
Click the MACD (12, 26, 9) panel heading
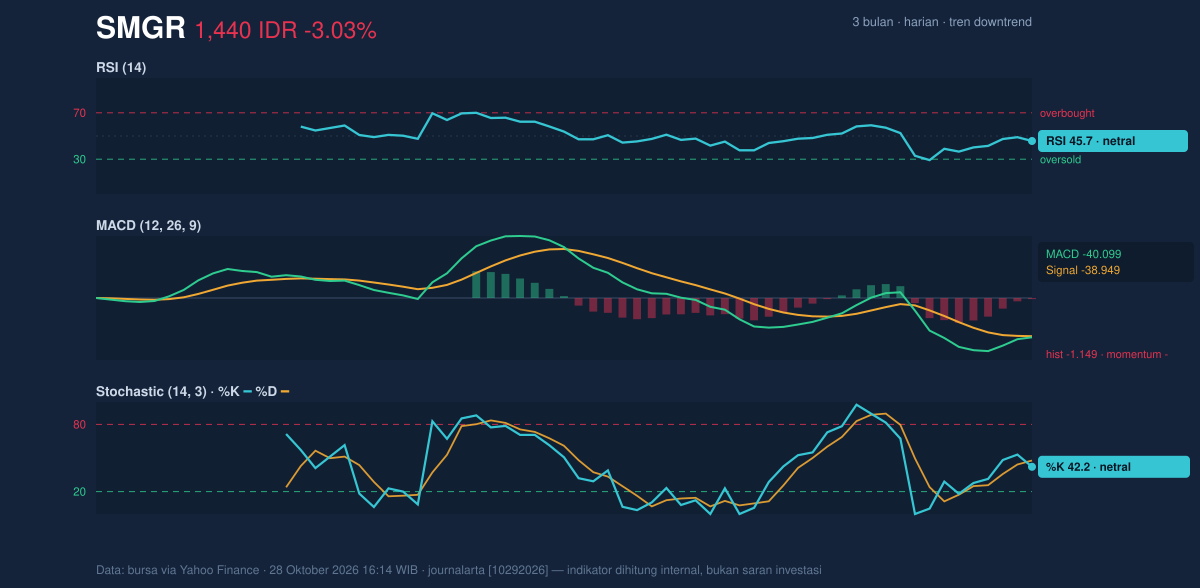[x=148, y=226]
